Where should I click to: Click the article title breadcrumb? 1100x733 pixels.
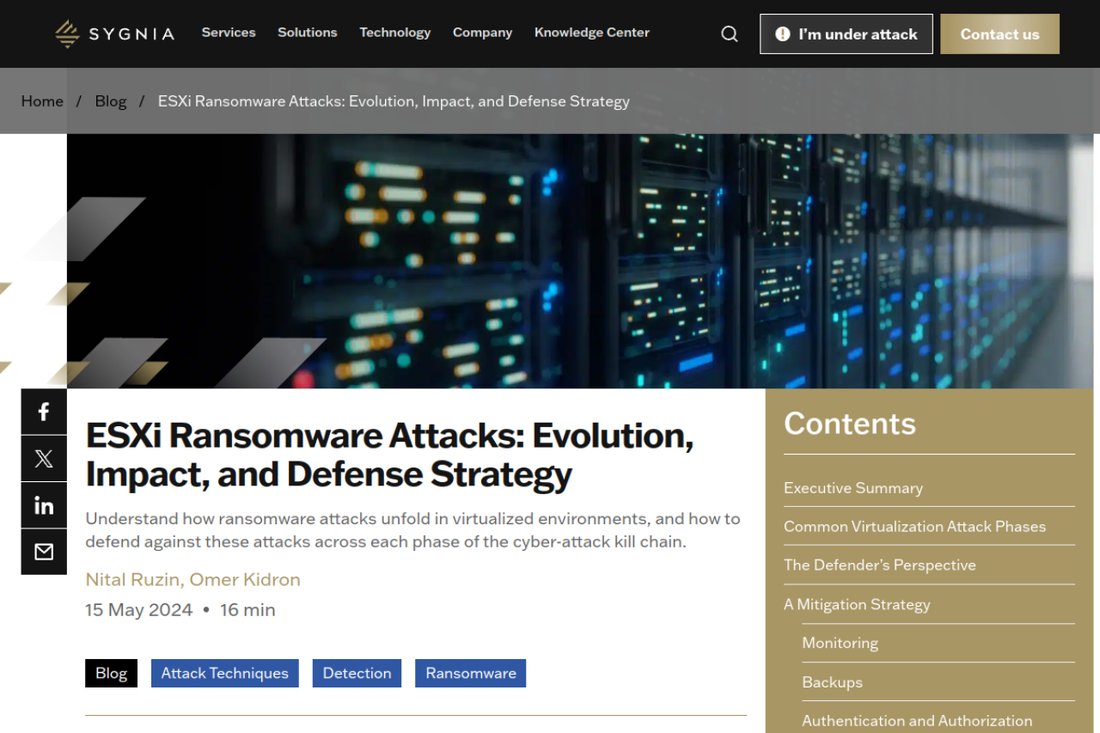tap(394, 101)
